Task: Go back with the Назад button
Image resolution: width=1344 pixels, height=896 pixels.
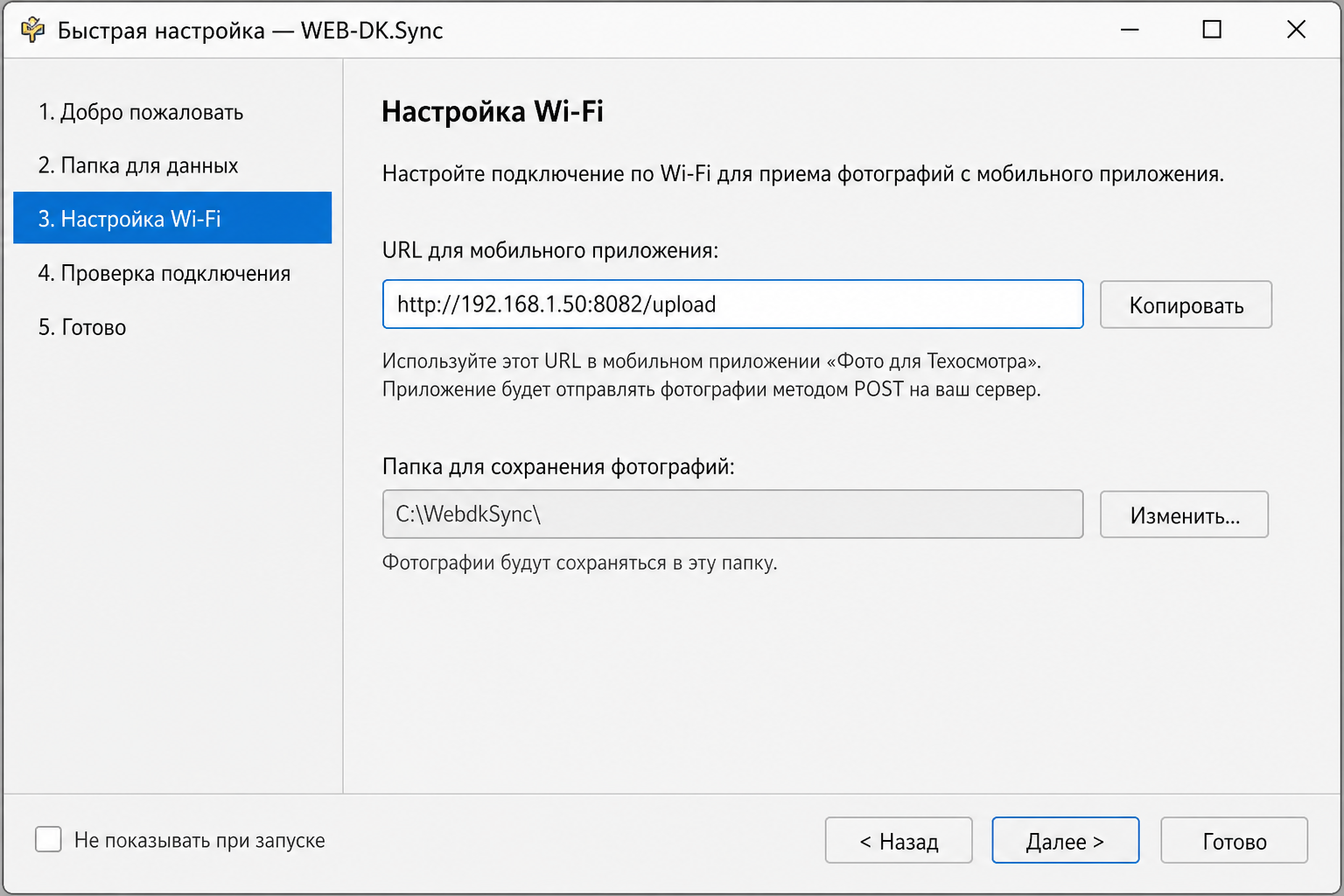Action: pos(899,841)
